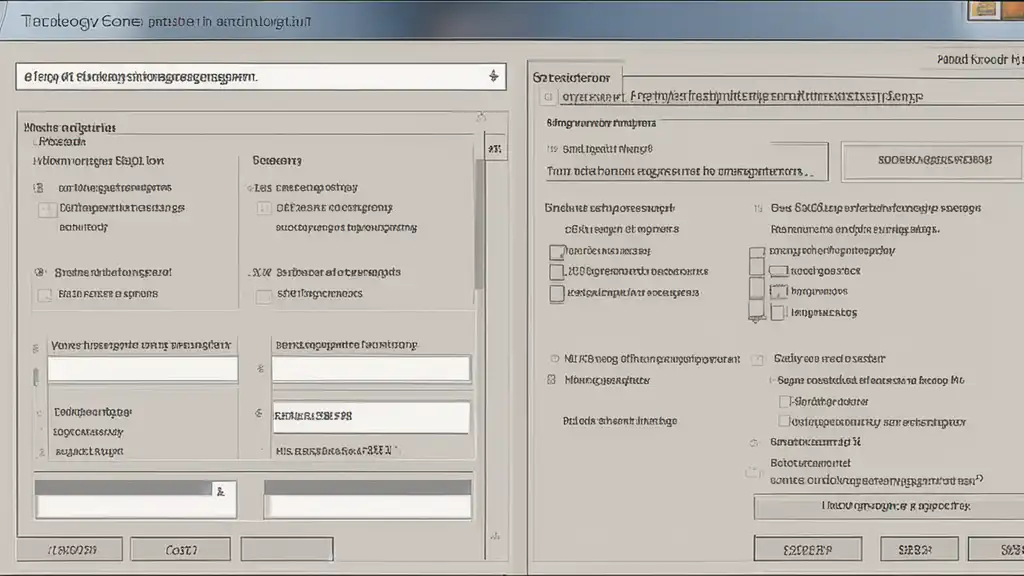Click the labeled button at top-right below title bar
The height and width of the screenshot is (576, 1024).
[x=979, y=59]
